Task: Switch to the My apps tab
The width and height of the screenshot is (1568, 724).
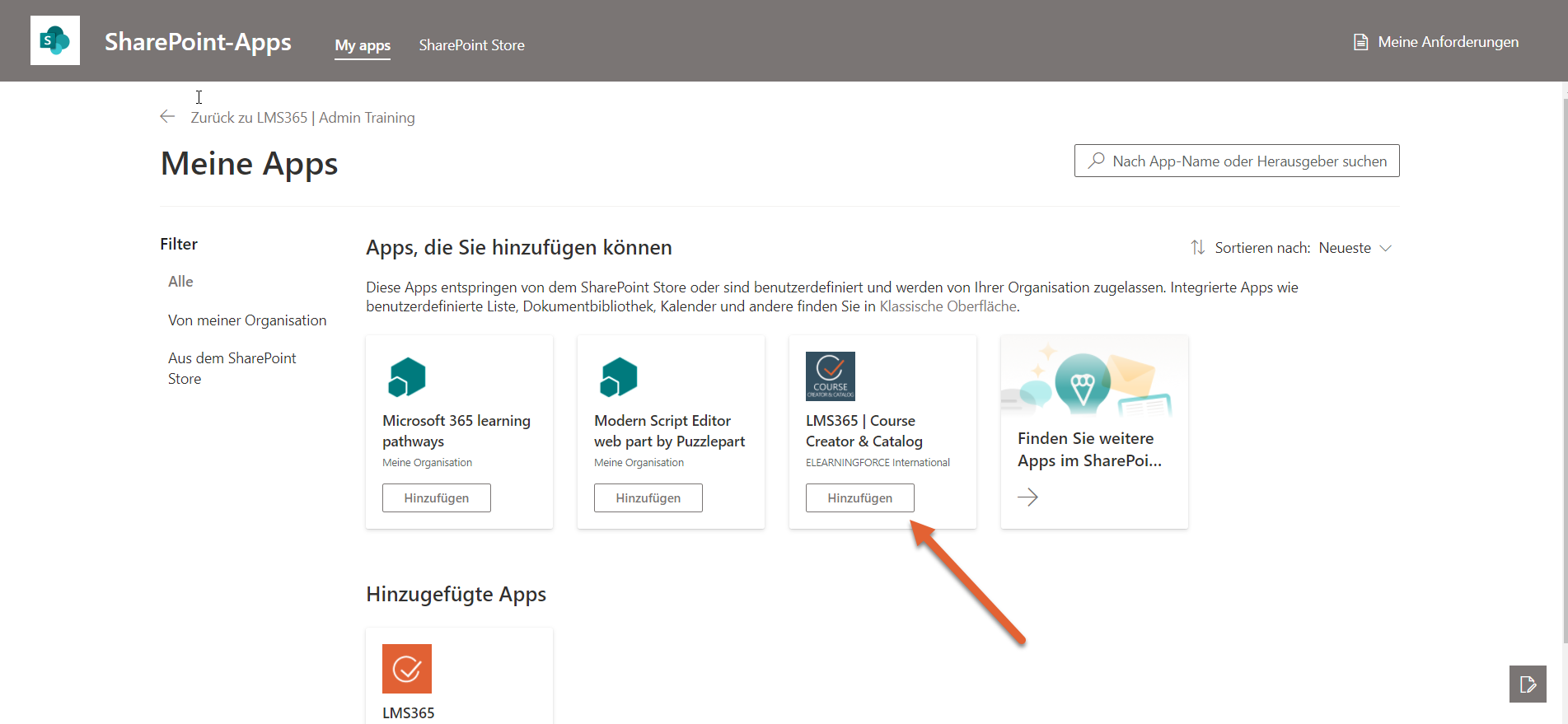Action: [363, 45]
